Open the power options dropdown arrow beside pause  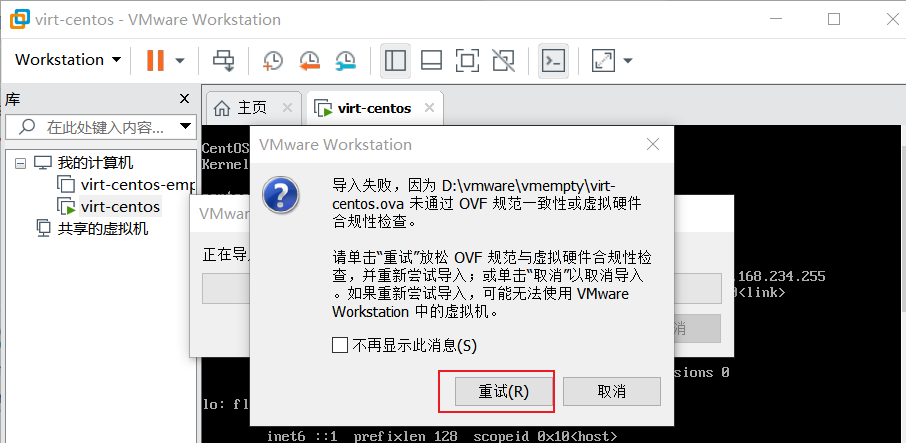tap(180, 60)
